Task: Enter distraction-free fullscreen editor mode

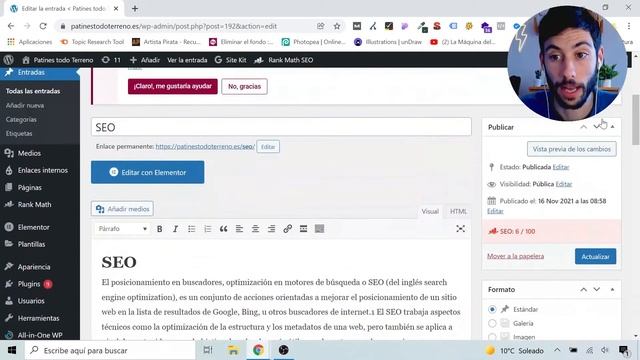Action: coord(460,229)
